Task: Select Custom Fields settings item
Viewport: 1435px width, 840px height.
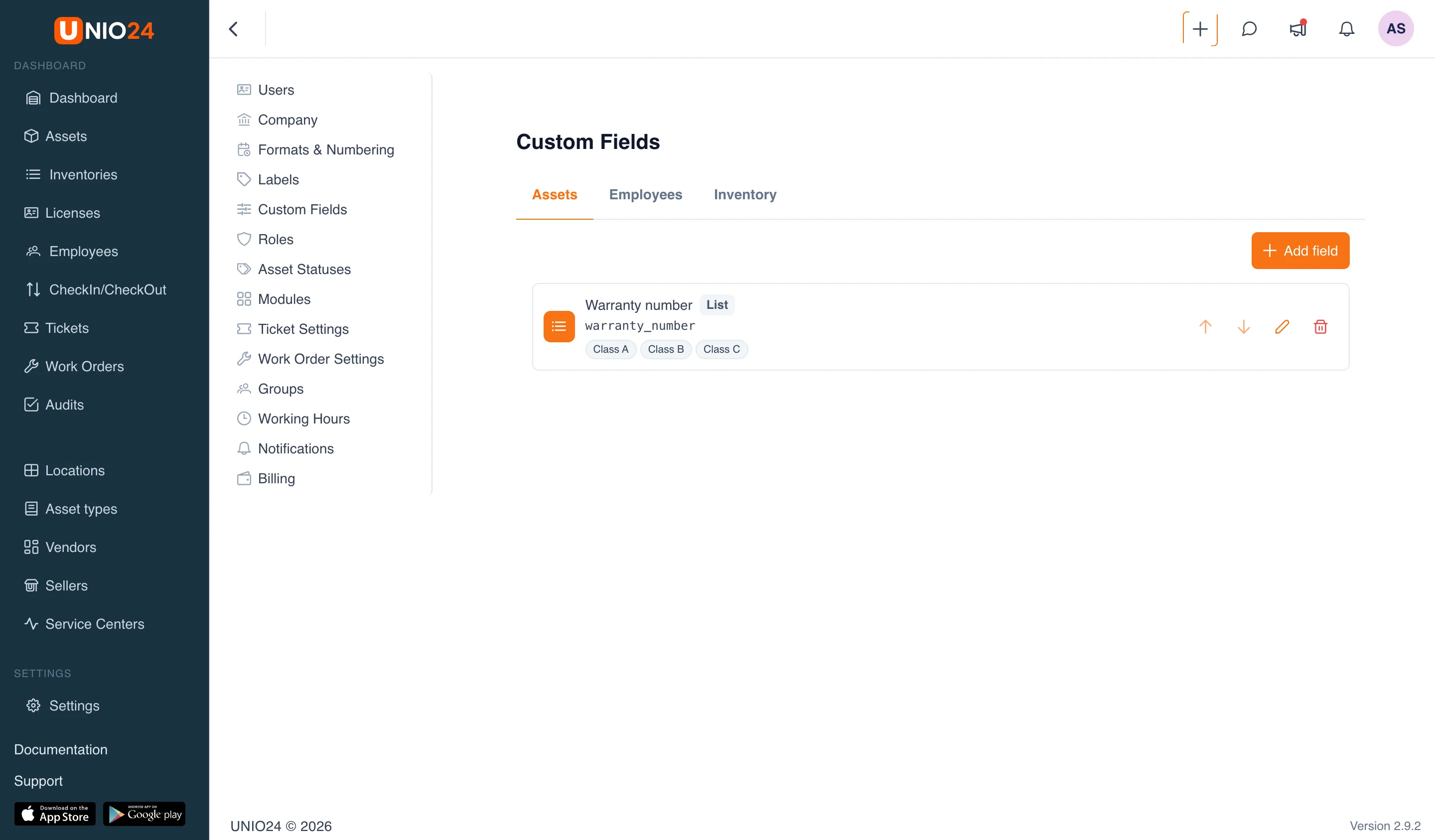Action: [291, 210]
